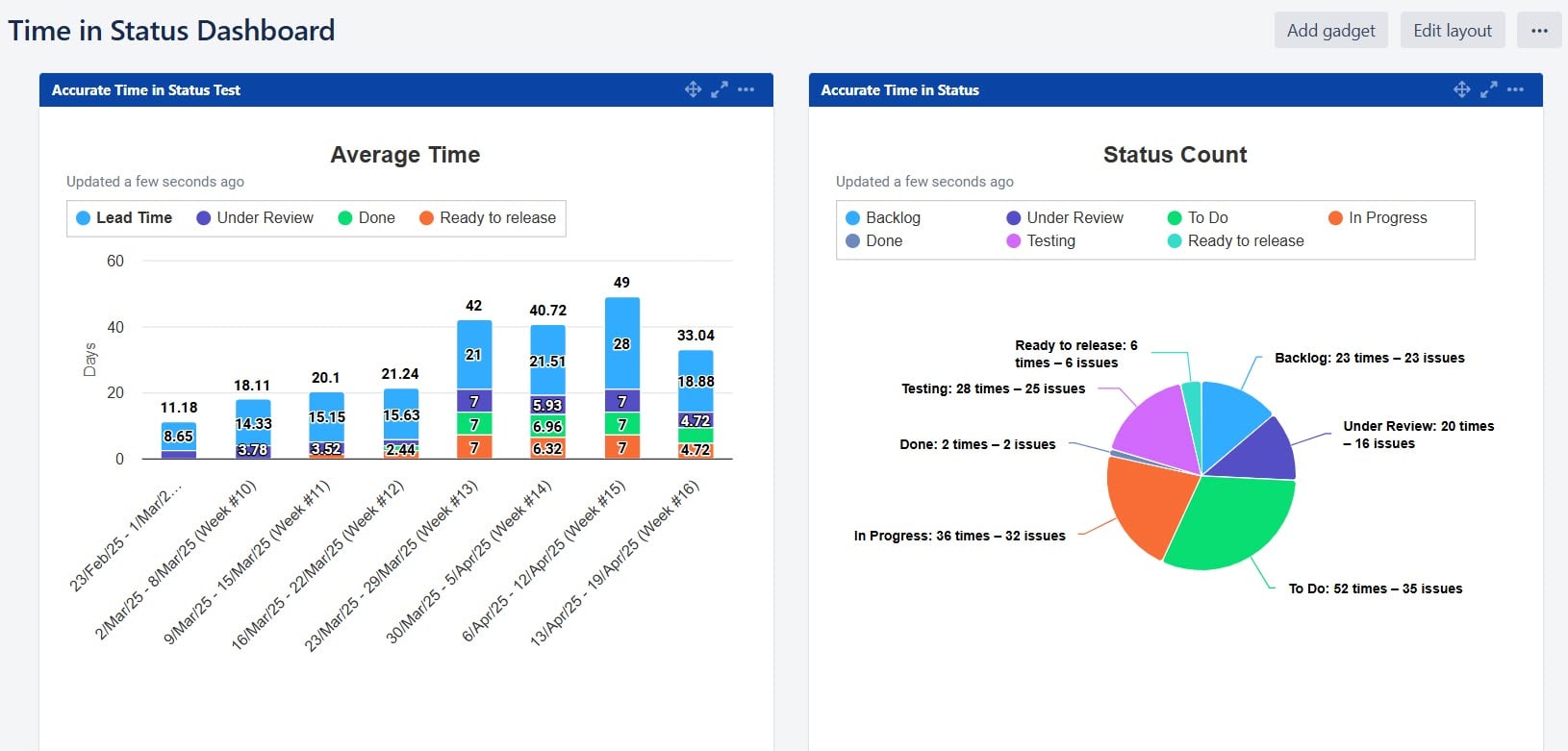Toggle Done series in Average Time legend
The image size is (1568, 751).
pos(367,218)
